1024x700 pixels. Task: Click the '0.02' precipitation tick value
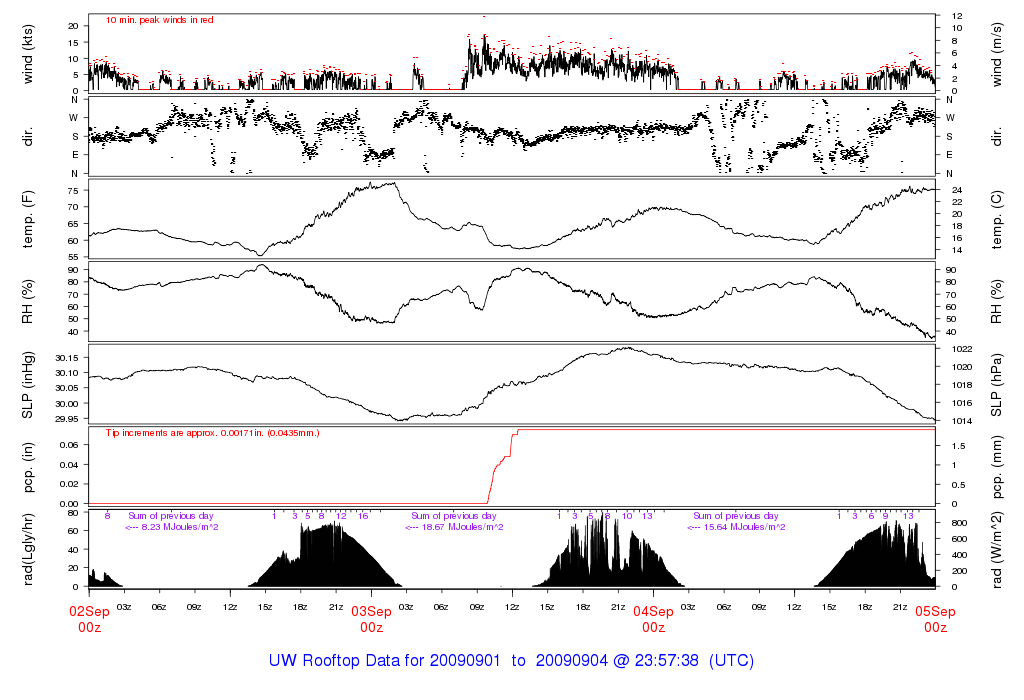[x=69, y=484]
